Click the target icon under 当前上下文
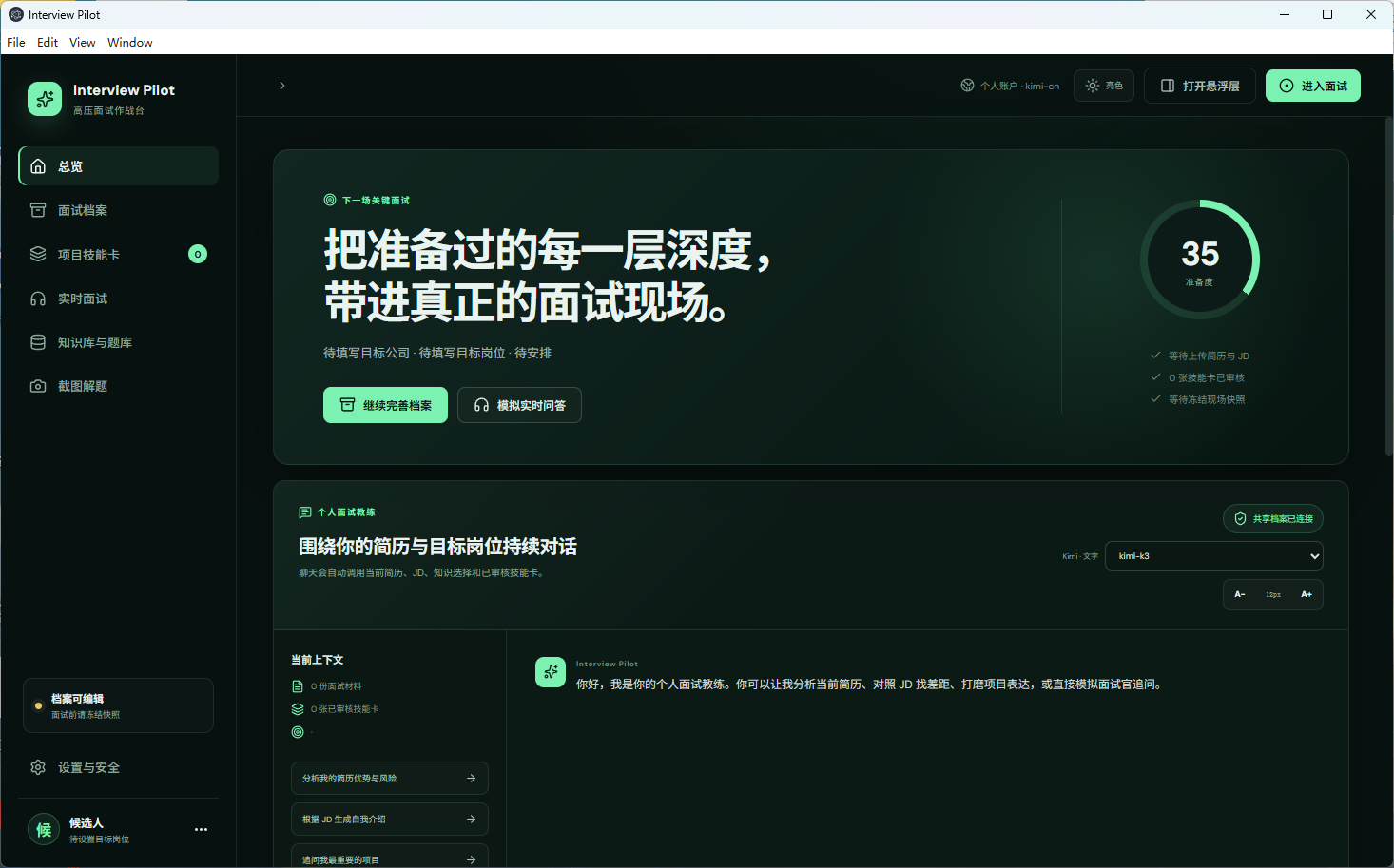Screen dimensions: 1394x868 (298, 732)
